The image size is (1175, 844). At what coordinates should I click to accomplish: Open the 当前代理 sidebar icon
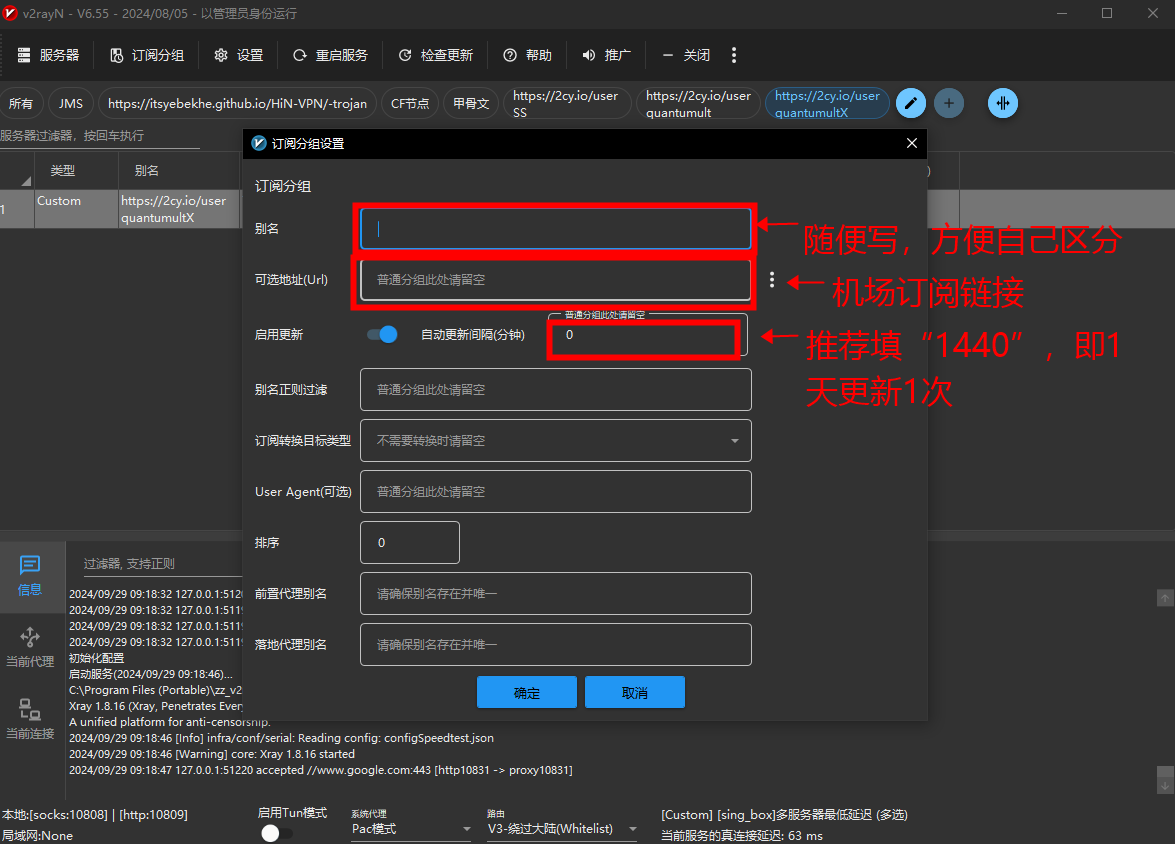[30, 647]
